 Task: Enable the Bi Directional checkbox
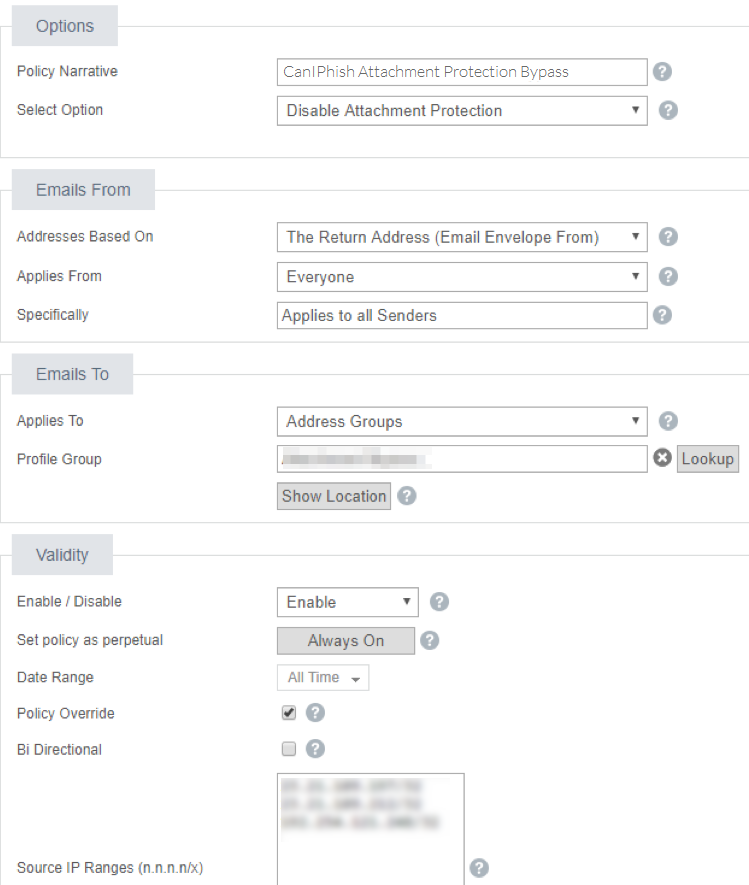click(x=288, y=750)
